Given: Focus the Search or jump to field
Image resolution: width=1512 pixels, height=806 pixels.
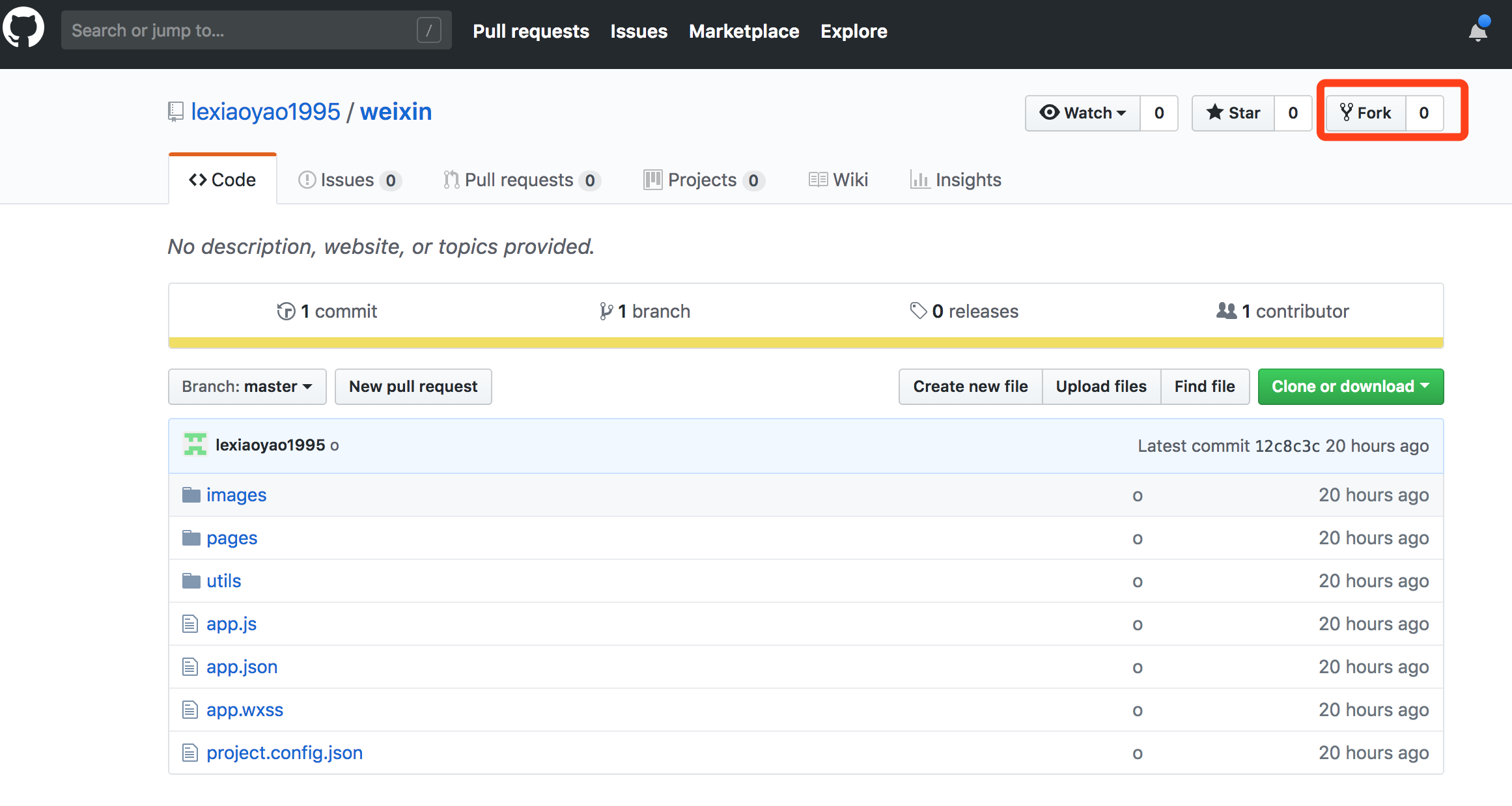Looking at the screenshot, I should (257, 30).
